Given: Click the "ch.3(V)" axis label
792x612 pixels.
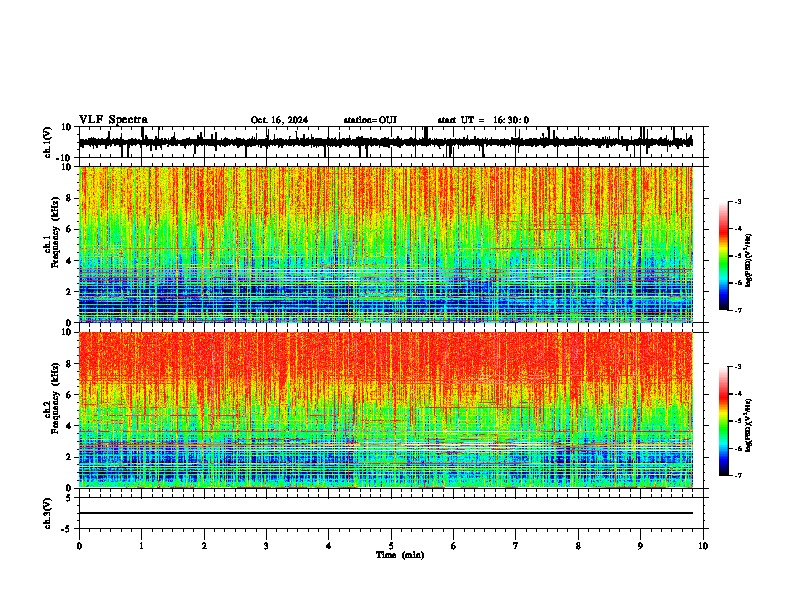Looking at the screenshot, I should click(x=48, y=513).
